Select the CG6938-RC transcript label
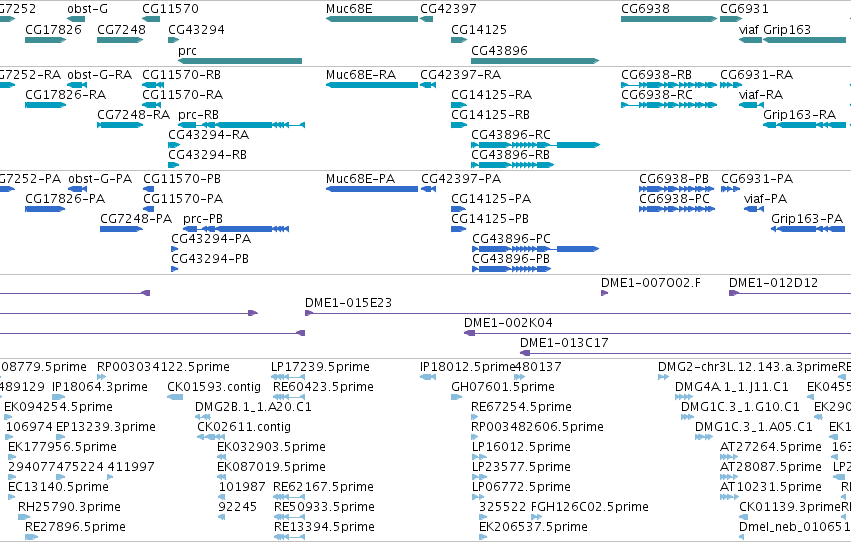This screenshot has height=542, width=851. point(657,95)
